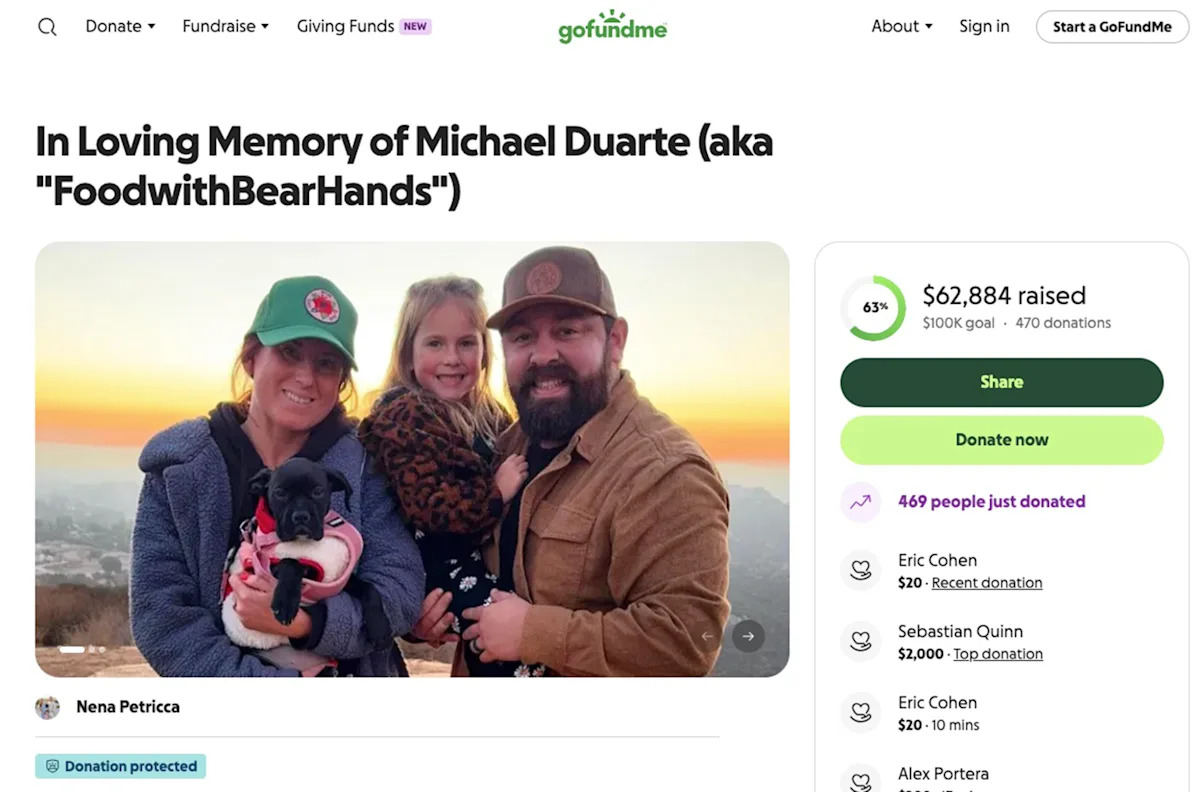The height and width of the screenshot is (792, 1200).
Task: Open Giving Funds from the navigation
Action: (346, 27)
